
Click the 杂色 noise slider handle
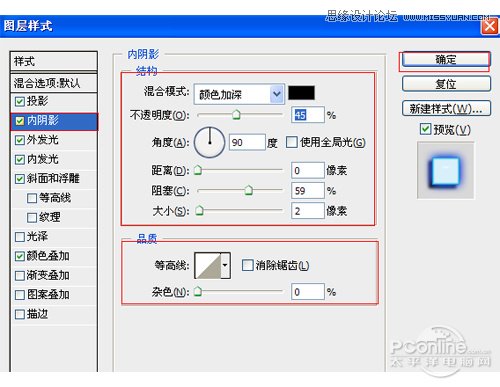(198, 291)
